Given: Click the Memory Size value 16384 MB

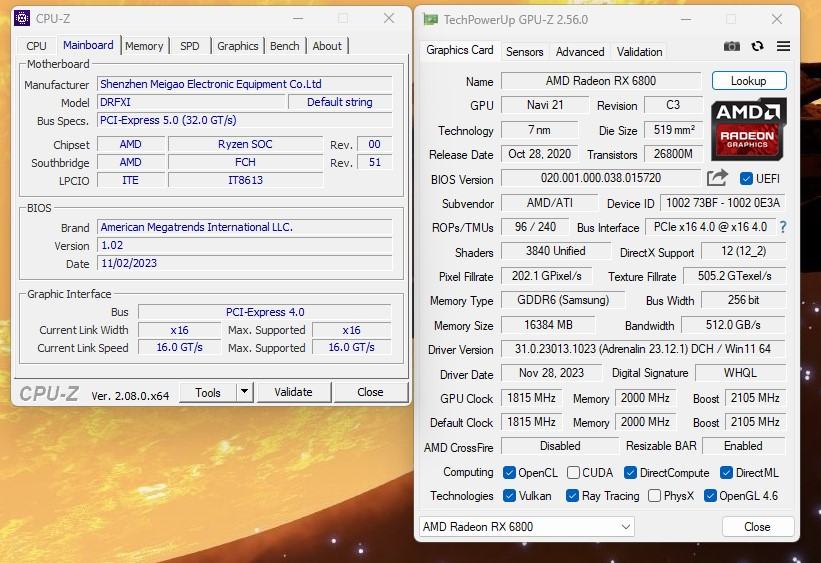Looking at the screenshot, I should pyautogui.click(x=548, y=325).
